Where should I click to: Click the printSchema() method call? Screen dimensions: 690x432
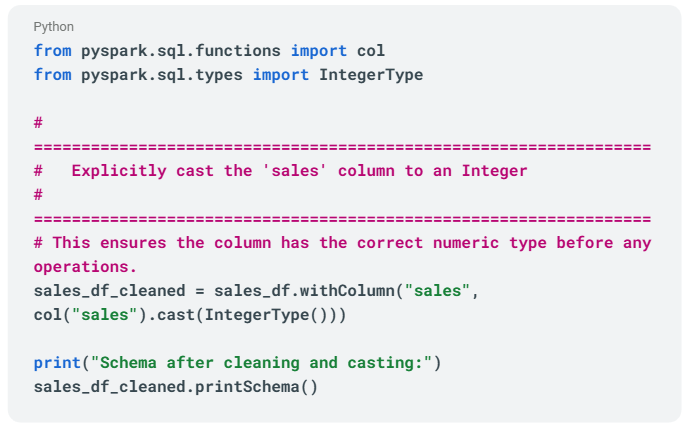[x=256, y=386]
